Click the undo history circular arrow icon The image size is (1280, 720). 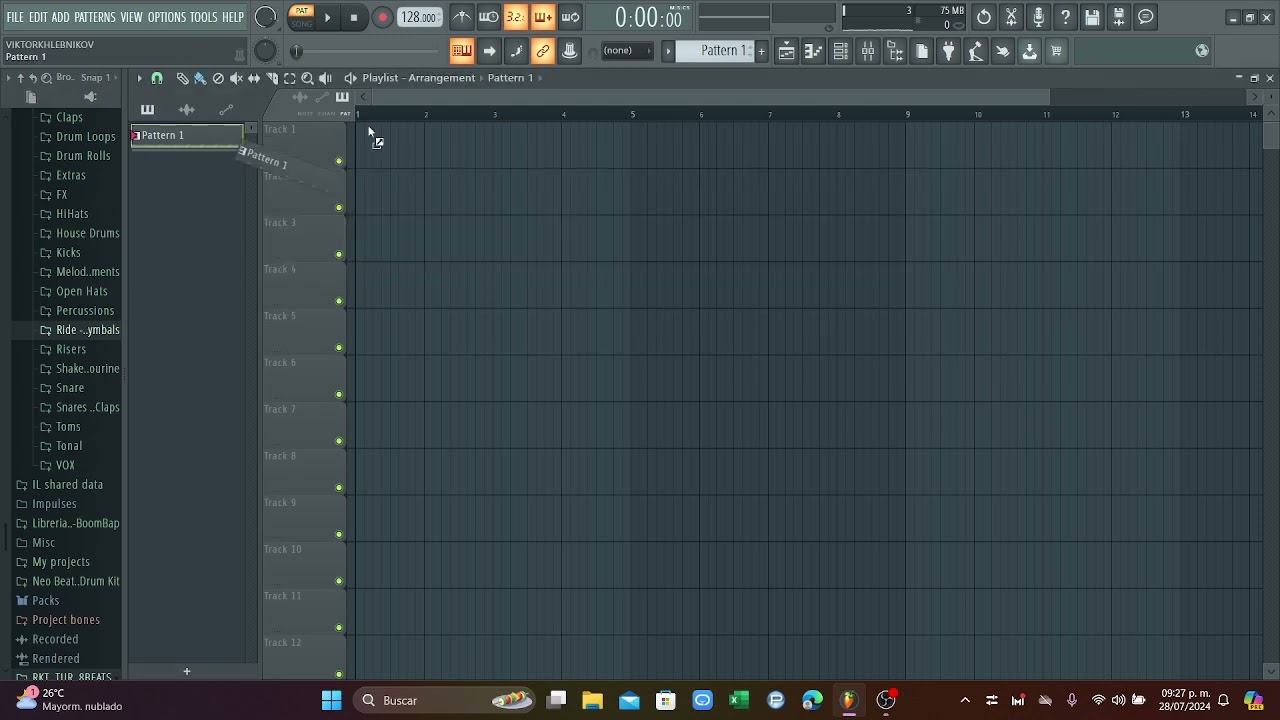coord(984,17)
